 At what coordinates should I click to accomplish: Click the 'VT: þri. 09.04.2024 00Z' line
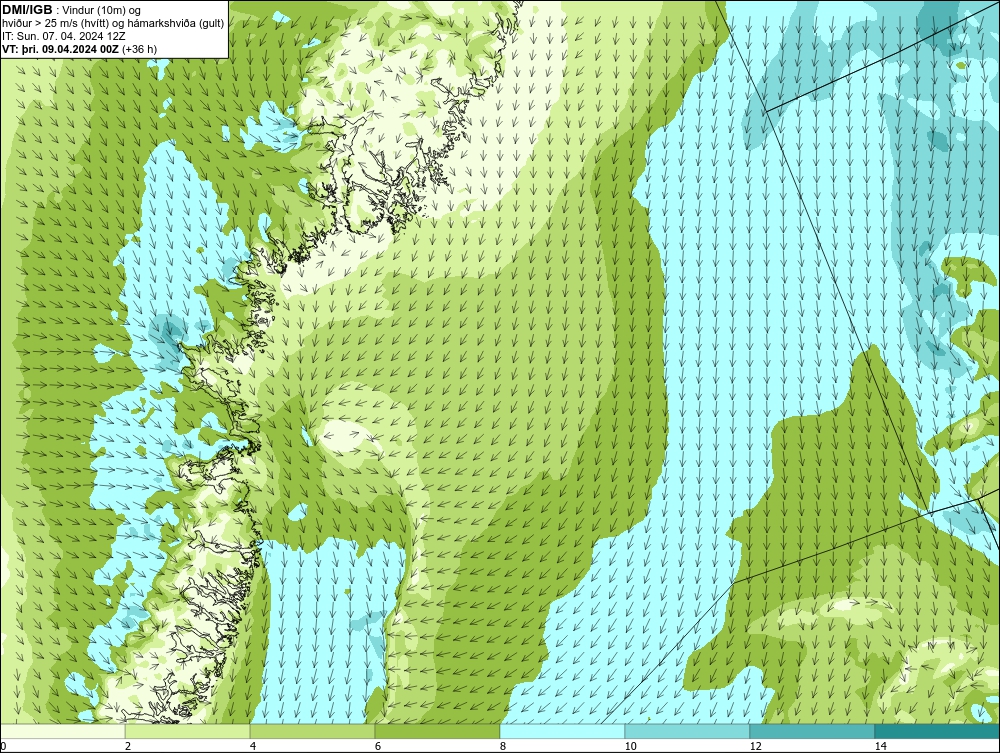pyautogui.click(x=79, y=48)
